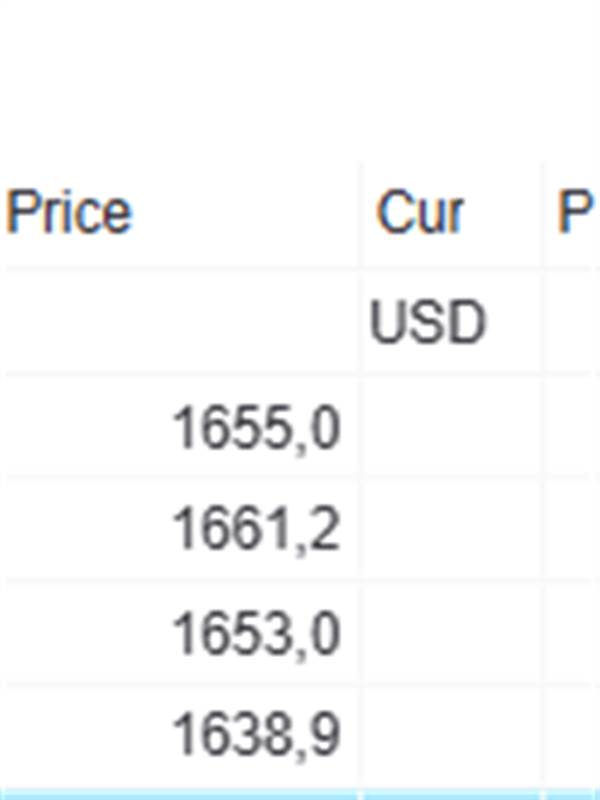Click the empty Price cell beside USD
The image size is (600, 800).
pos(180,324)
